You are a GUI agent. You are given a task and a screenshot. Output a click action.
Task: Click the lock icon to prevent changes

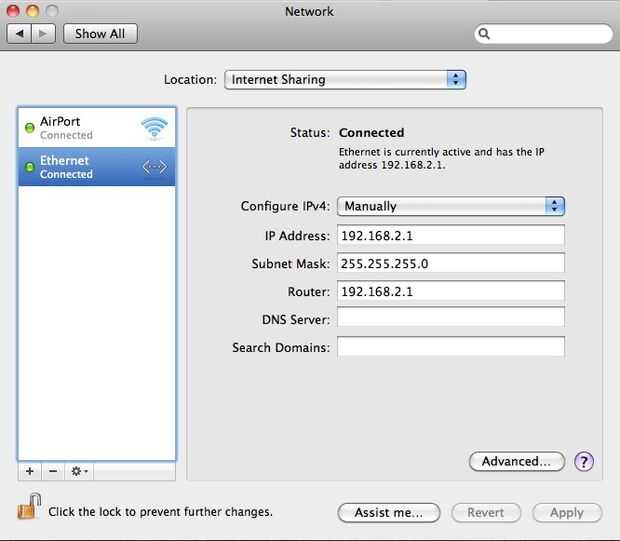click(x=27, y=507)
